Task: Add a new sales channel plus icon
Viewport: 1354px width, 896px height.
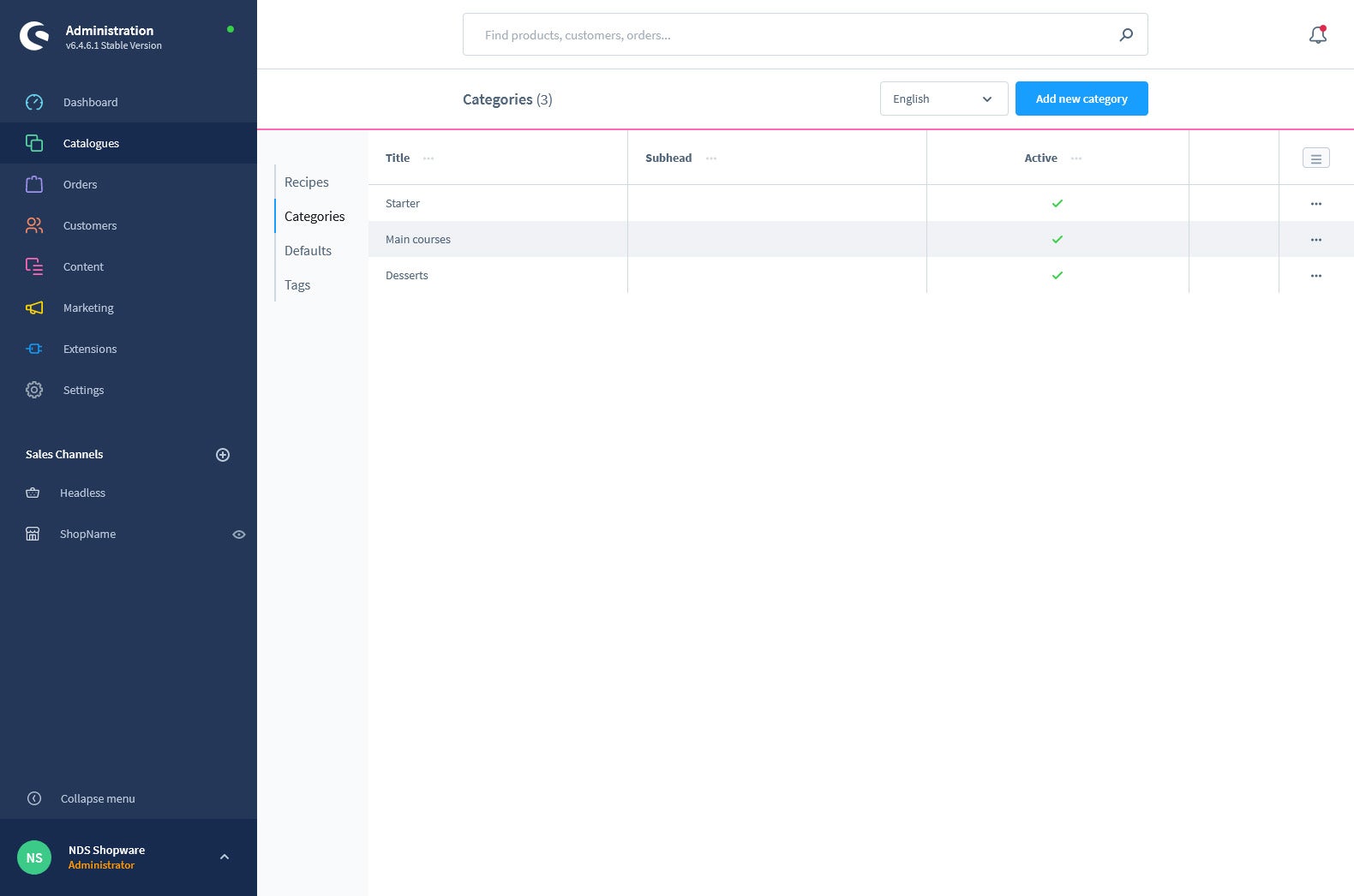Action: pyautogui.click(x=223, y=455)
